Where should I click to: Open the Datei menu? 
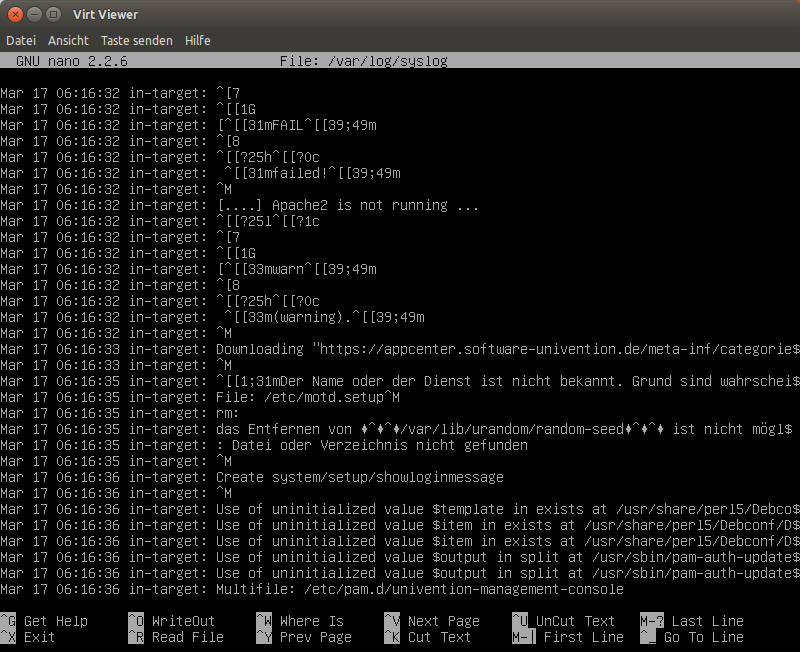pos(20,41)
